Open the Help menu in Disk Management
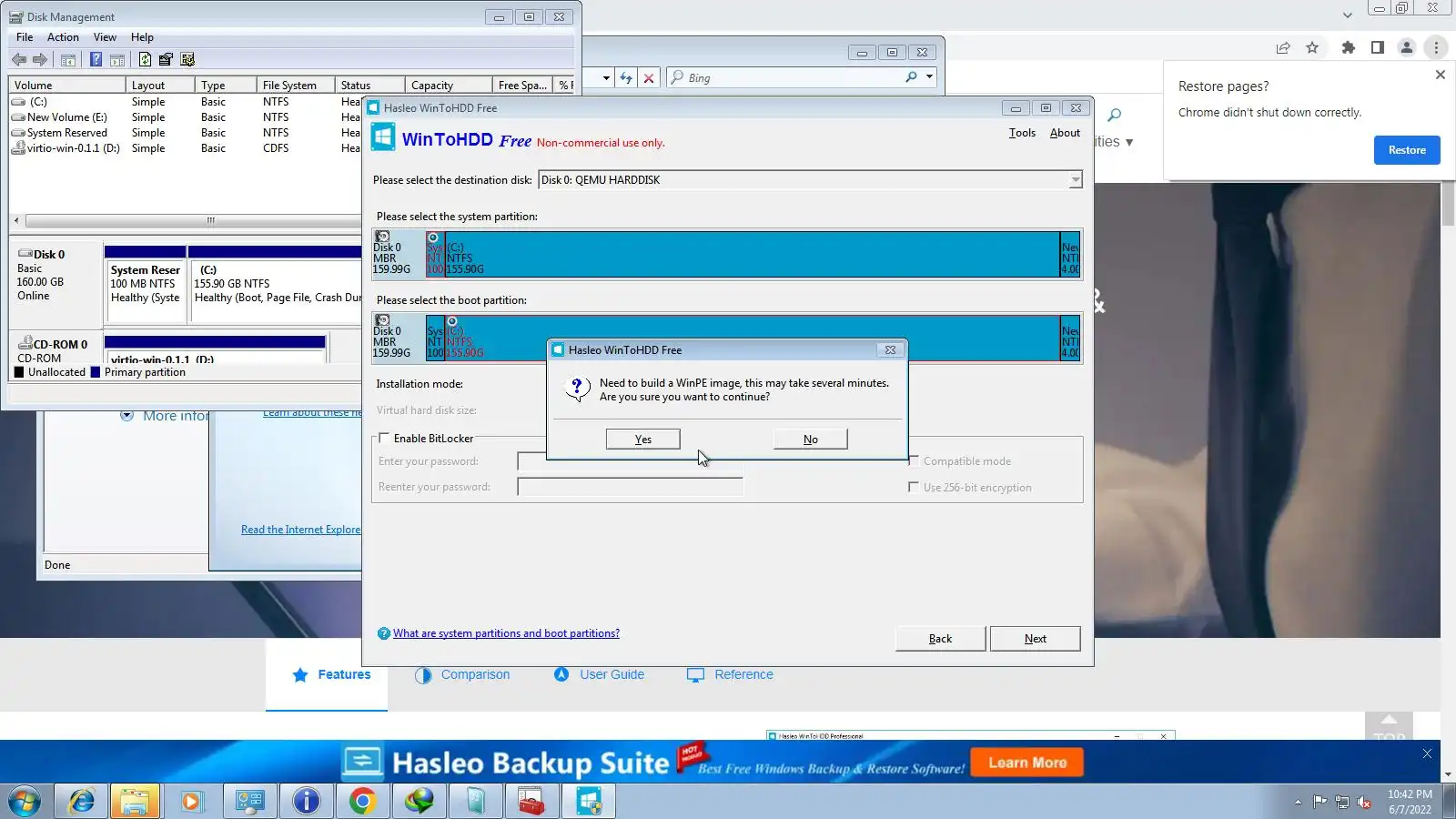Screen dimensions: 1456x819 [x=142, y=37]
